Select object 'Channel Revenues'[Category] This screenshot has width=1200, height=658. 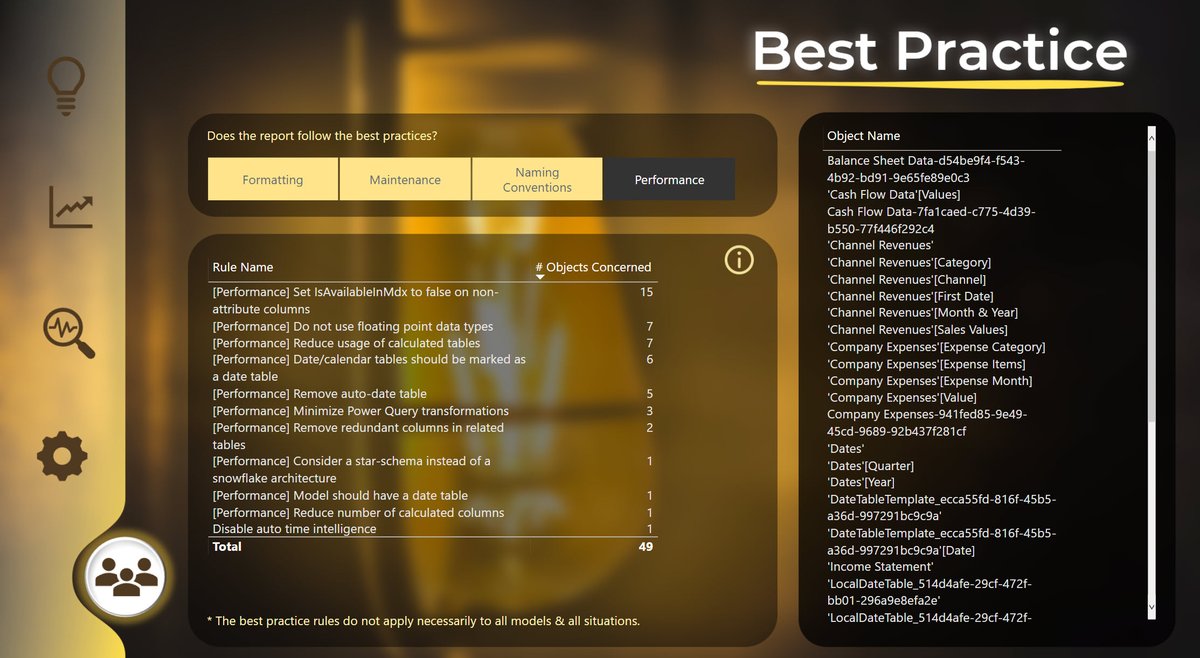[909, 263]
